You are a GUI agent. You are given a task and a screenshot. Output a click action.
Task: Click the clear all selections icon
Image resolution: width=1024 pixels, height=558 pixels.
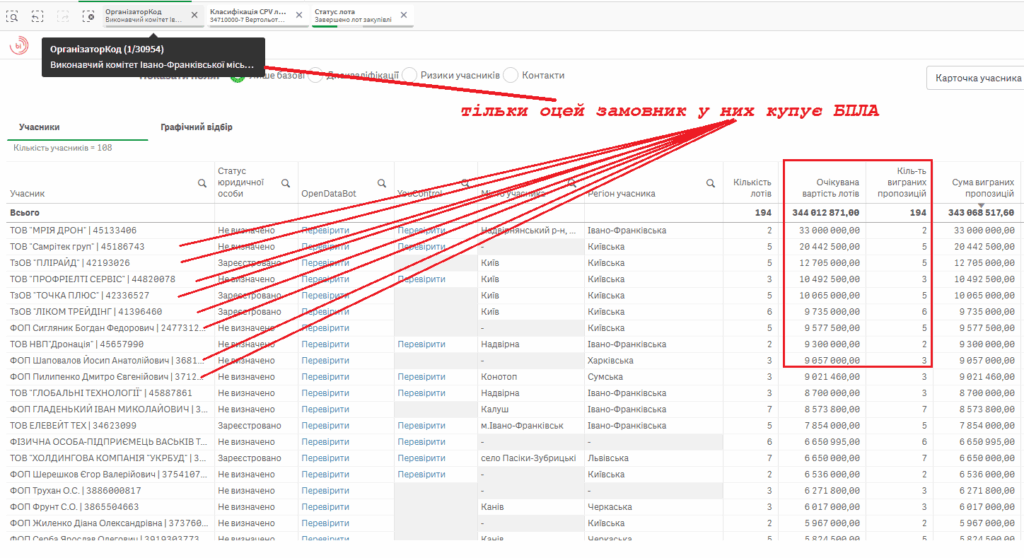90,16
